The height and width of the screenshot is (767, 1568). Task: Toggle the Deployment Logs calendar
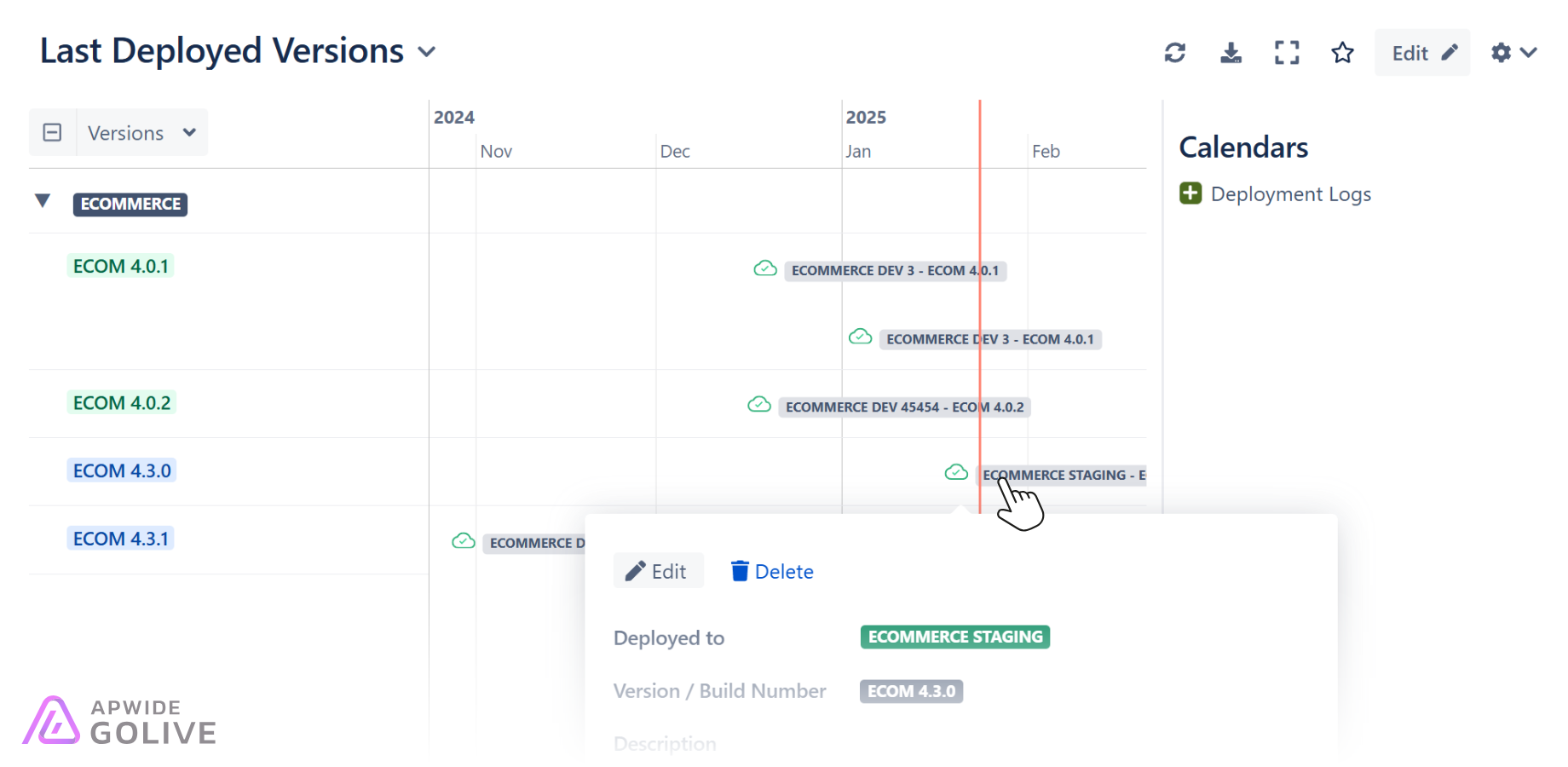[1190, 194]
